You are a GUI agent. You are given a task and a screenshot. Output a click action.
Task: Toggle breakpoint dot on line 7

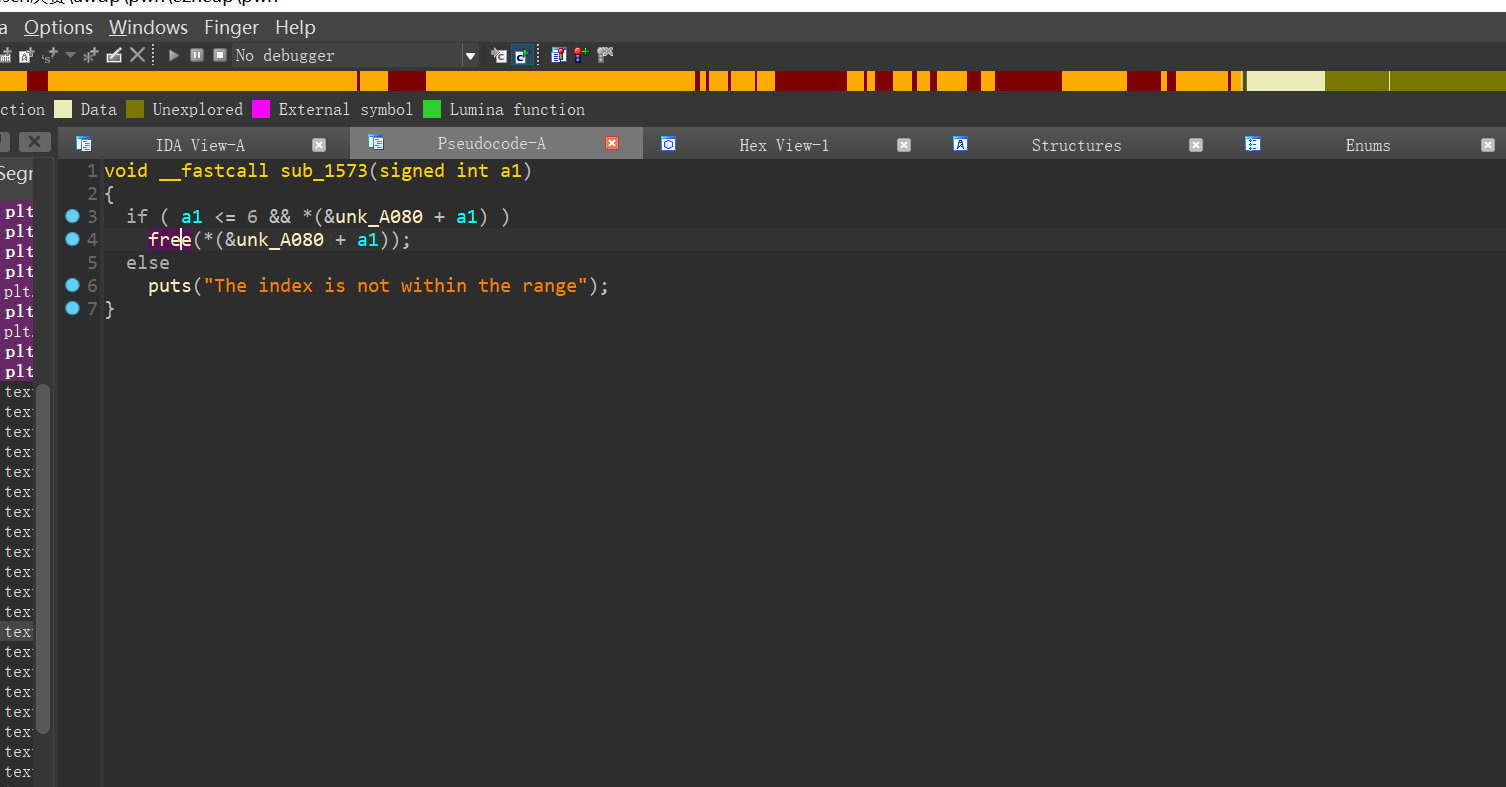72,308
